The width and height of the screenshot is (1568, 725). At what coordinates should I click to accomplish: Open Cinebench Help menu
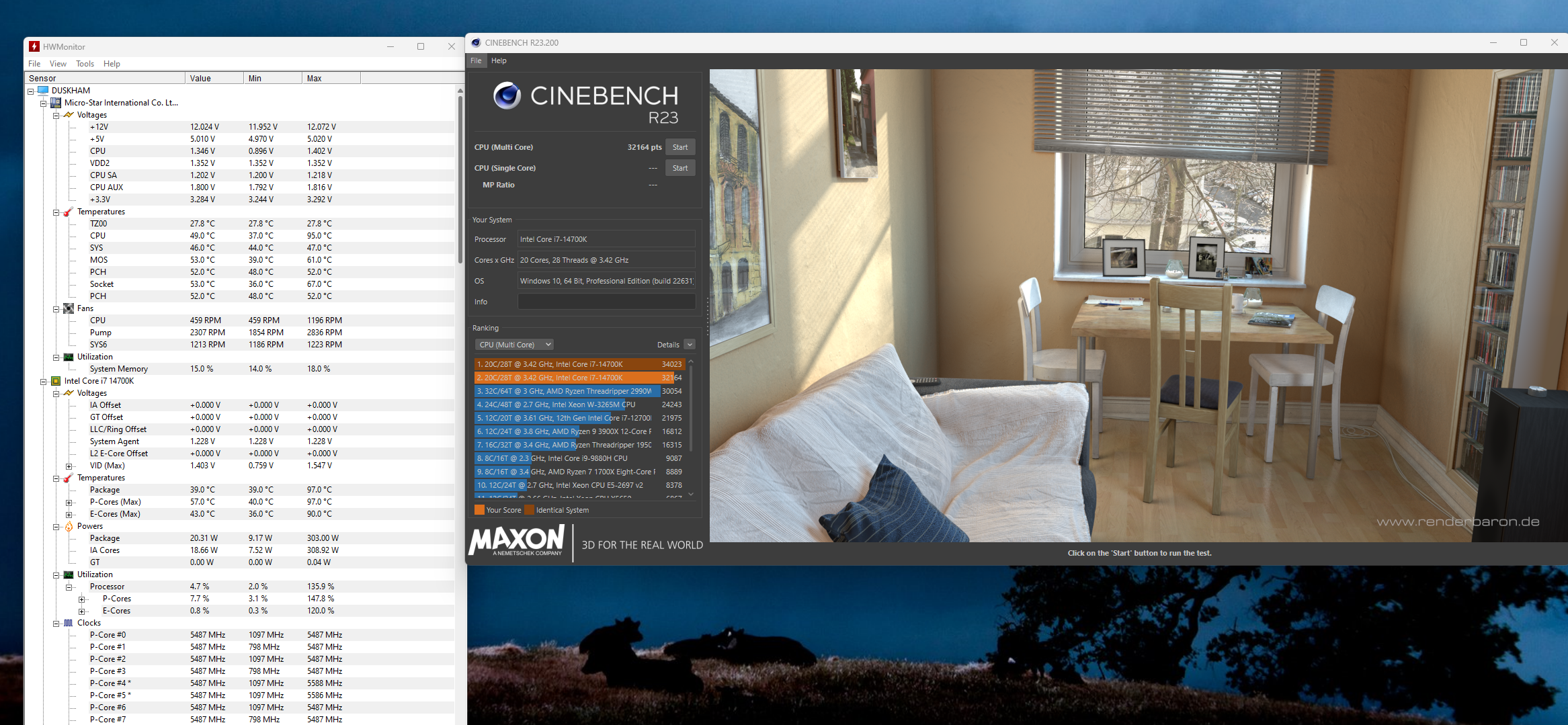tap(499, 60)
